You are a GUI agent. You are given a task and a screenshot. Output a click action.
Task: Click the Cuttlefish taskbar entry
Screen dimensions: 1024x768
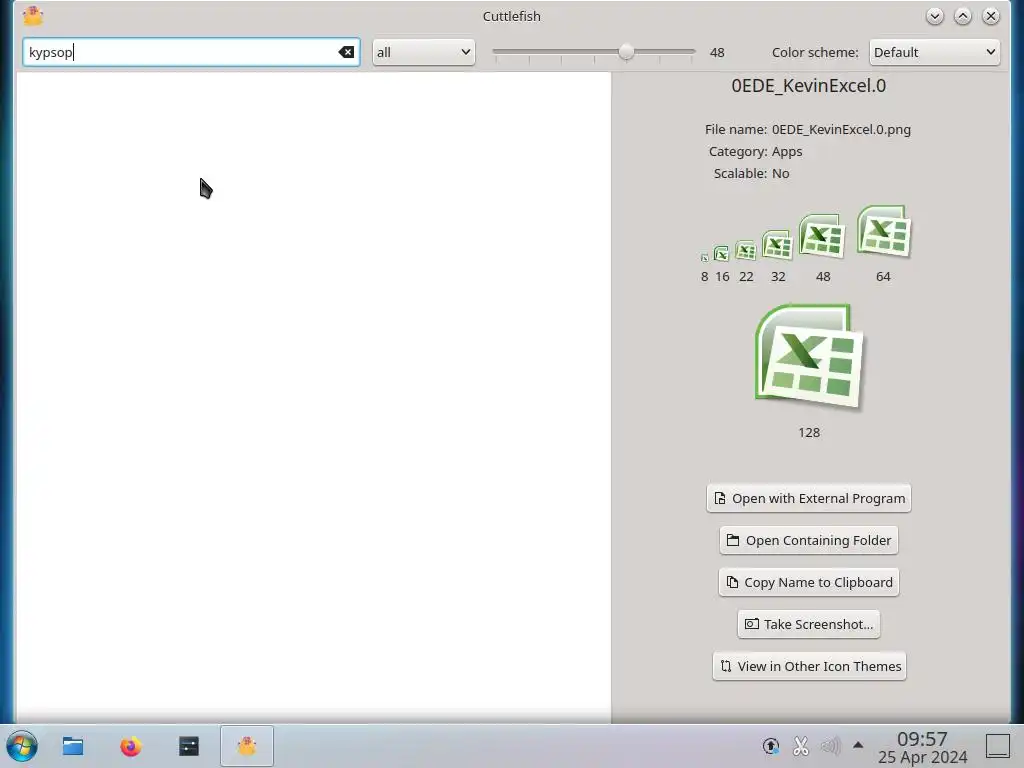point(247,746)
